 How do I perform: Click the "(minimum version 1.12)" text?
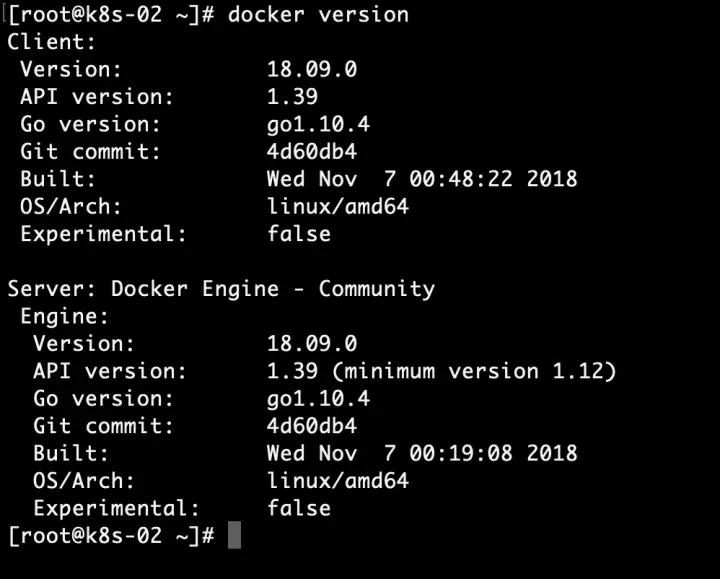(x=474, y=371)
